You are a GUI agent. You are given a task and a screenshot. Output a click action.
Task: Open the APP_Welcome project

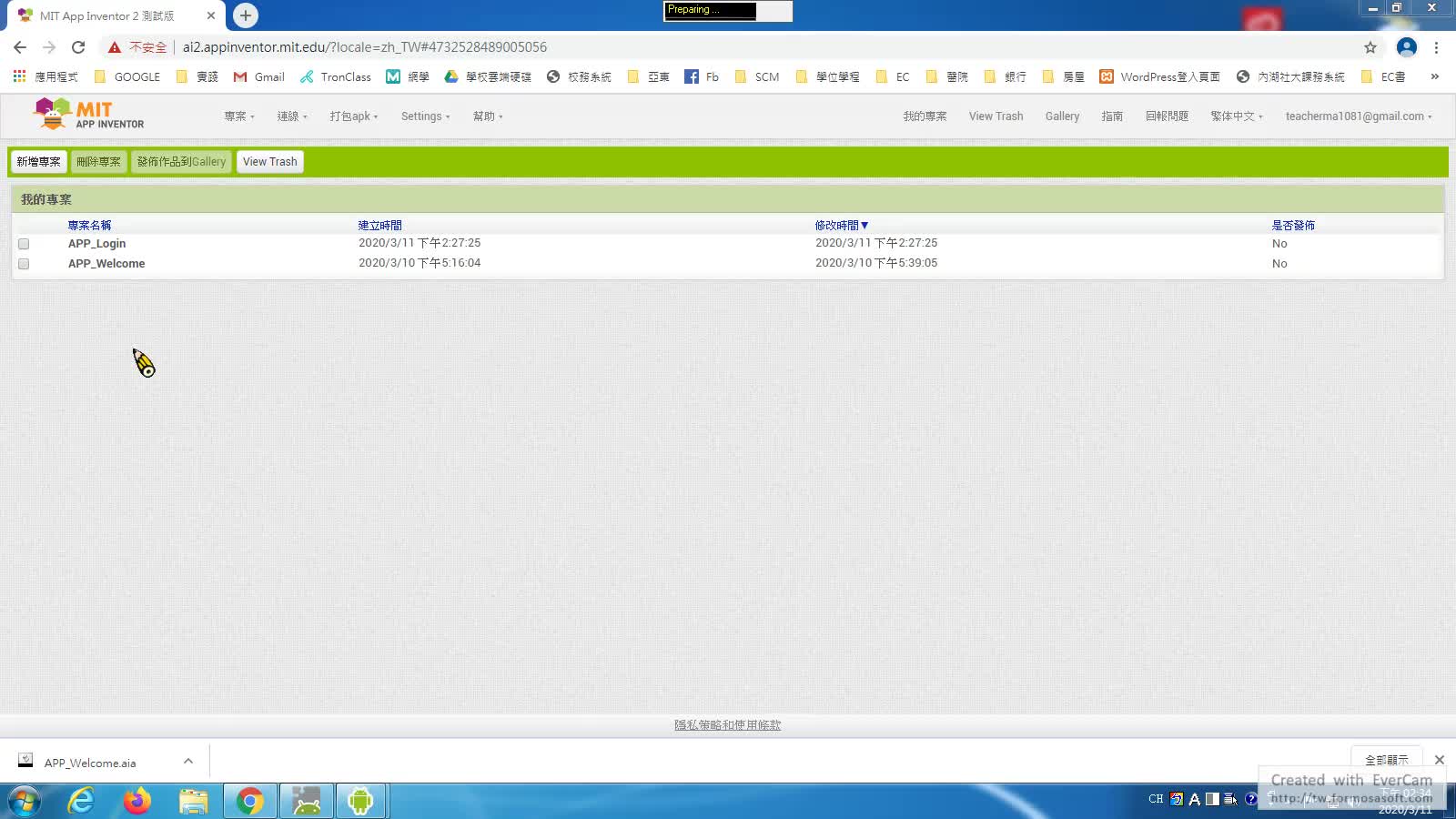(106, 264)
